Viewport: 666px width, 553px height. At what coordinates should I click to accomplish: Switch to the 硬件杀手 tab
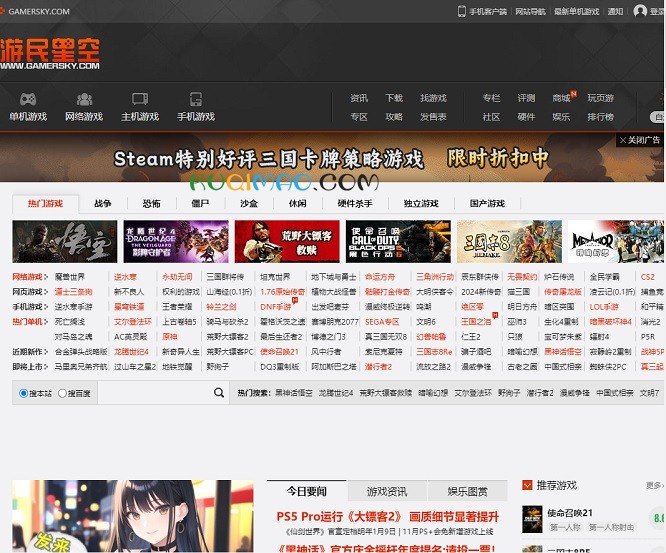click(355, 204)
